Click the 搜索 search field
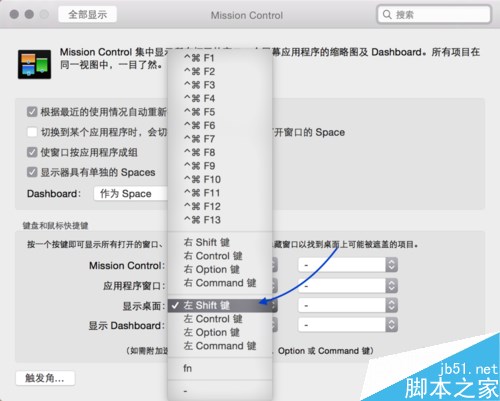 [x=434, y=14]
